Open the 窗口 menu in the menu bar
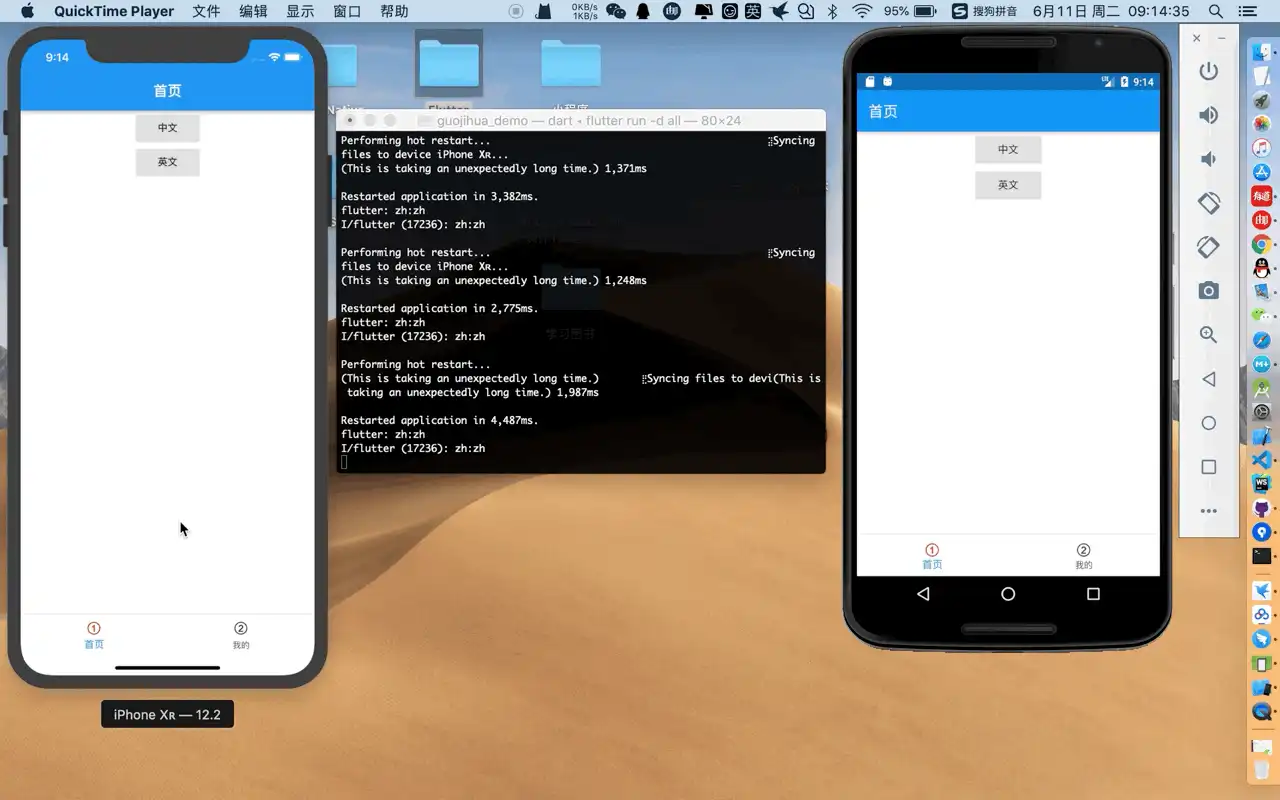Screen dimensions: 1280x800 [347, 11]
